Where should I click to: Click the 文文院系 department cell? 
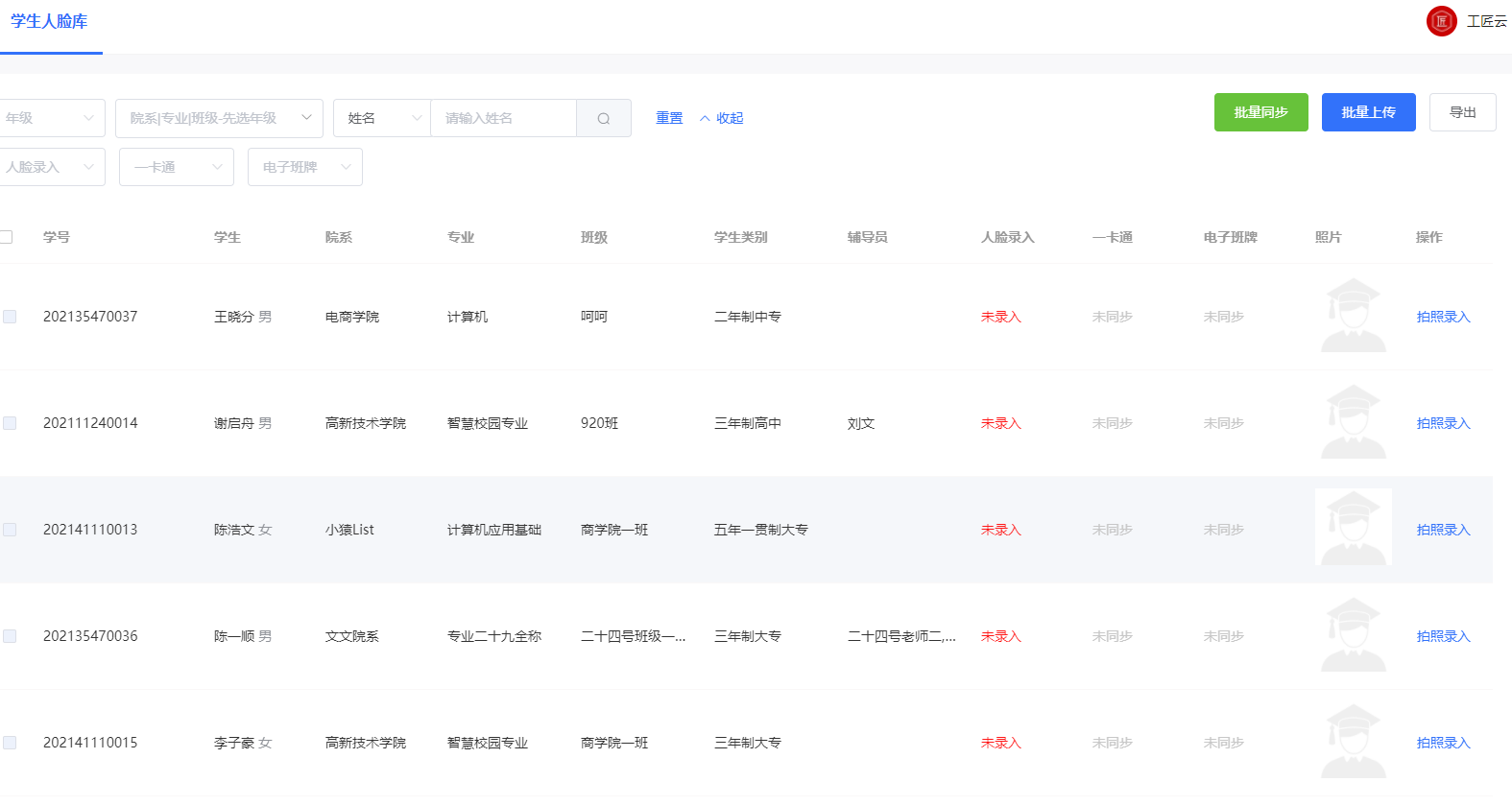pyautogui.click(x=352, y=636)
